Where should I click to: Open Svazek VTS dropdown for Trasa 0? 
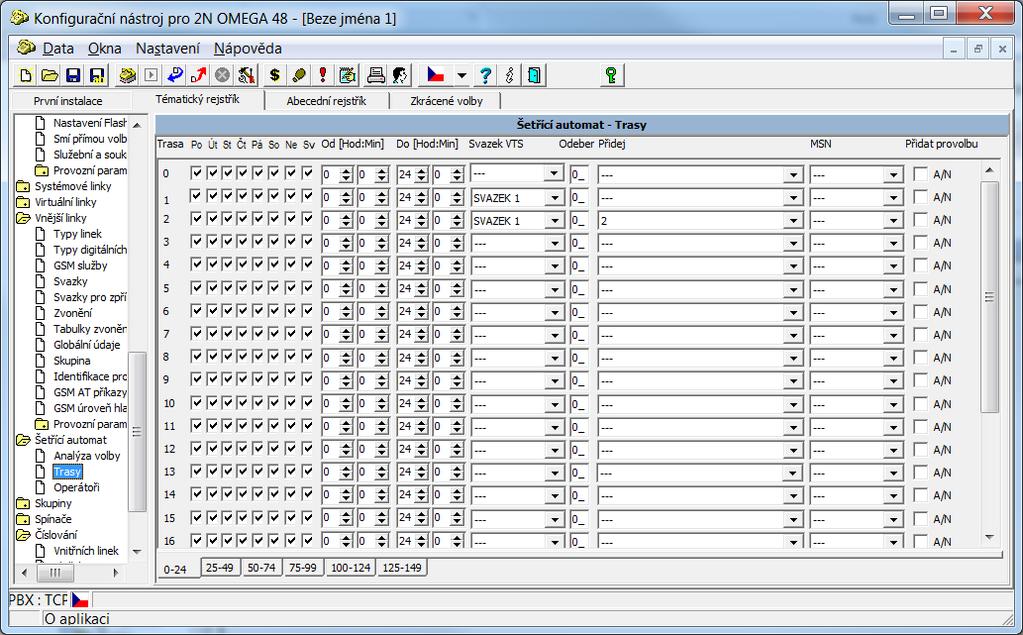click(x=554, y=174)
